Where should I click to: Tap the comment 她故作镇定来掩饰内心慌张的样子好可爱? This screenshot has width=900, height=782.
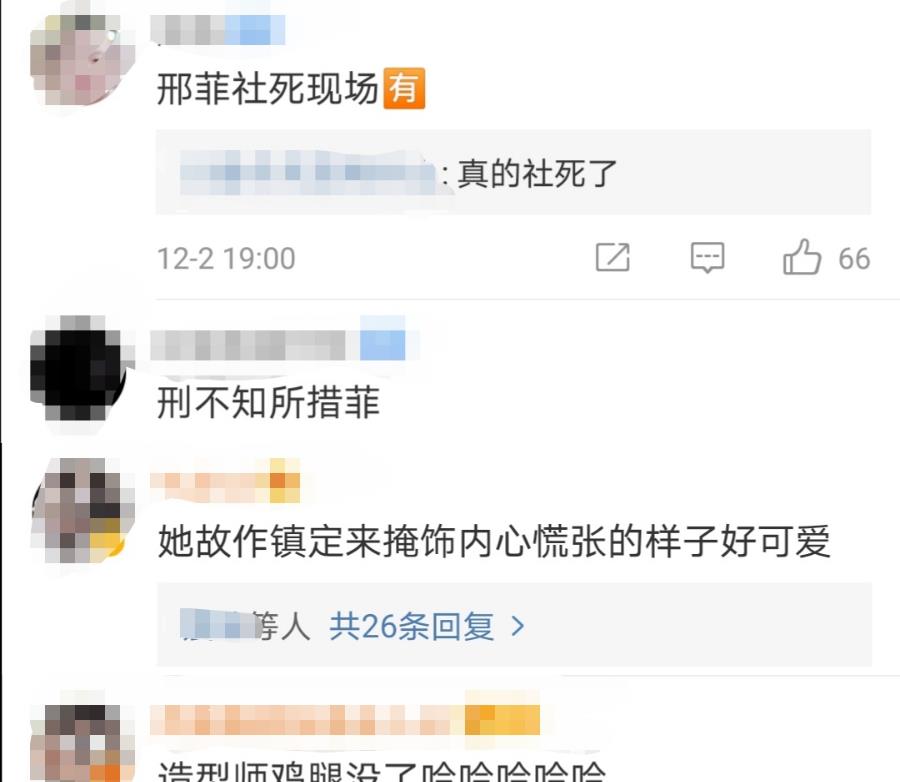pyautogui.click(x=494, y=541)
